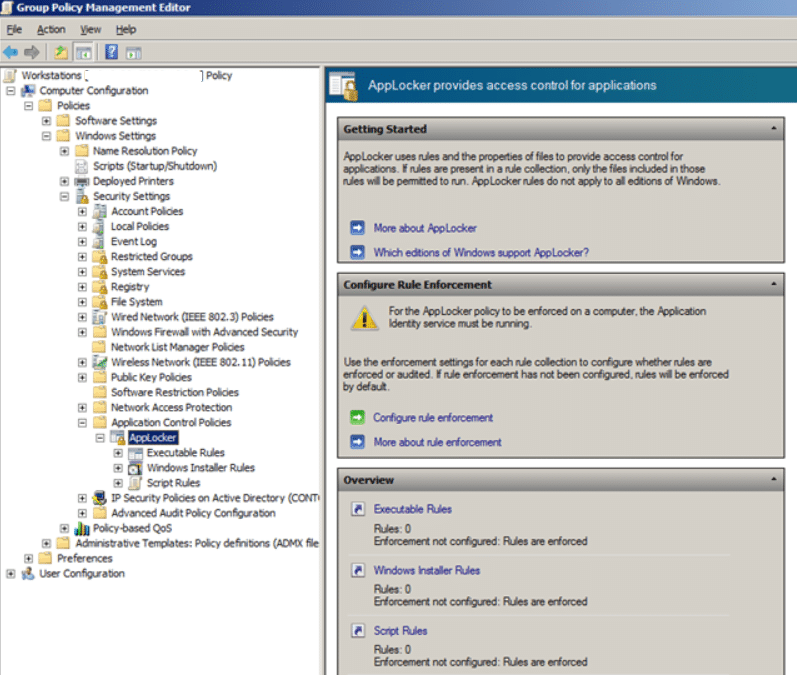Click shortcut icon beside Script Rules overview
The height and width of the screenshot is (675, 797).
pos(358,630)
